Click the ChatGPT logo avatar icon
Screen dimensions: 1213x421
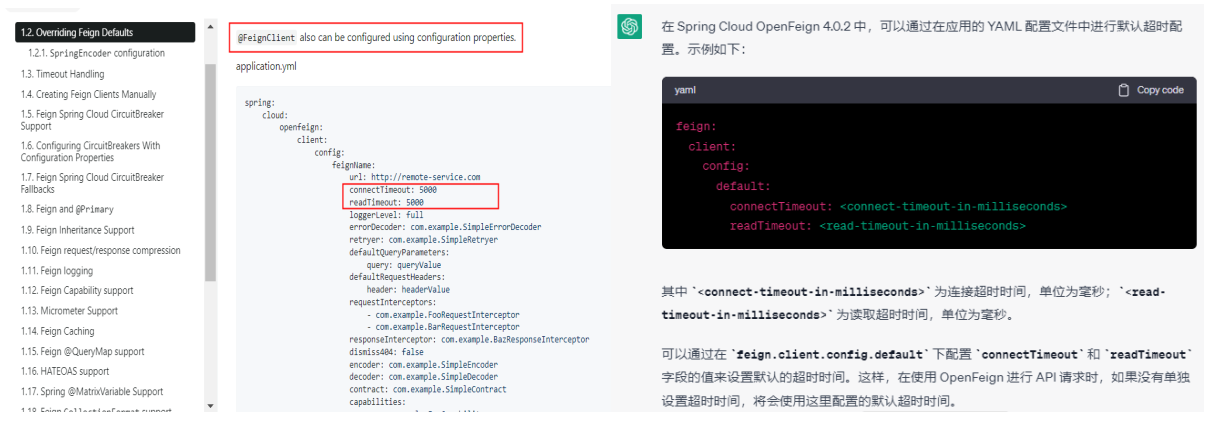pos(630,27)
